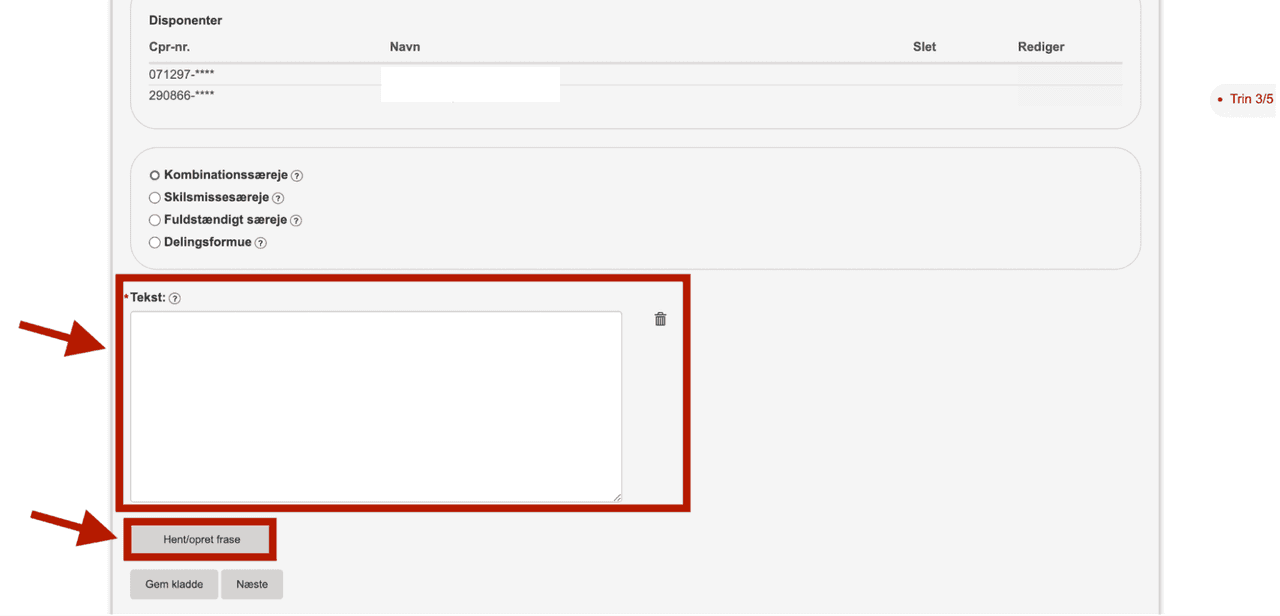Viewport: 1280px width, 616px height.
Task: Choose the Skilsmissesæreje option
Action: coord(155,198)
